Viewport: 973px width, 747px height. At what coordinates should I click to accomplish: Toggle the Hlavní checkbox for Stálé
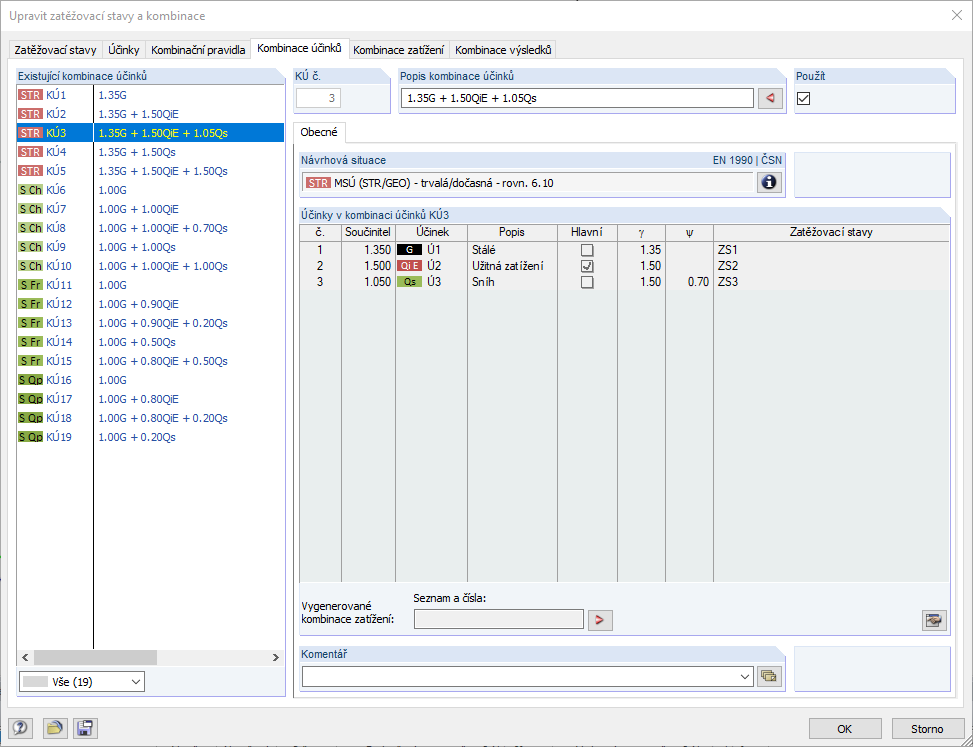(587, 250)
